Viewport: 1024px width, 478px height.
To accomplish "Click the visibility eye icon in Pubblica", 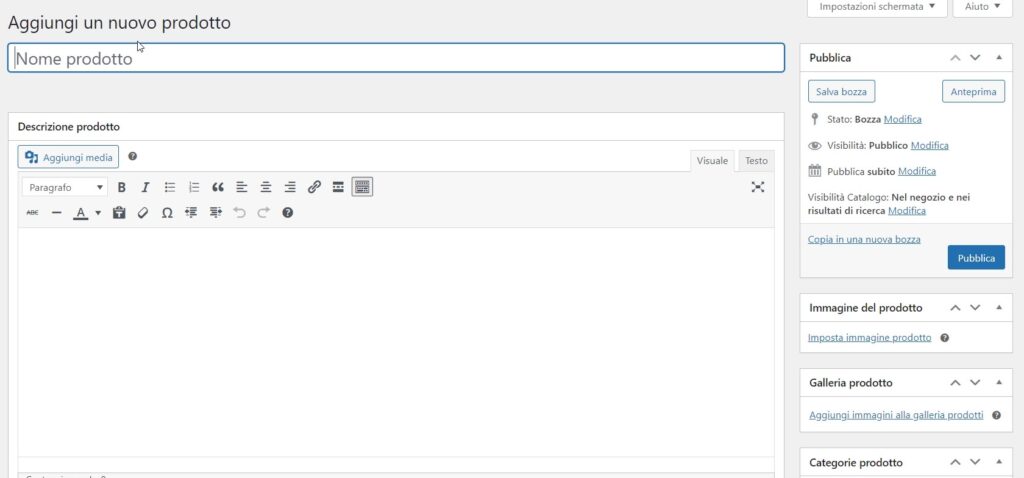I will tap(814, 146).
